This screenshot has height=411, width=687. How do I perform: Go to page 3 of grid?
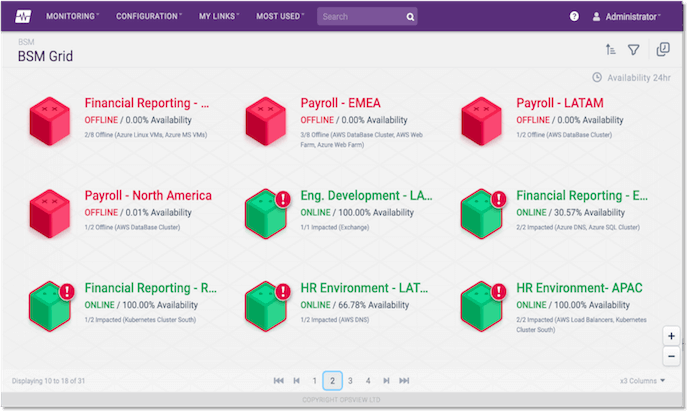pos(351,381)
